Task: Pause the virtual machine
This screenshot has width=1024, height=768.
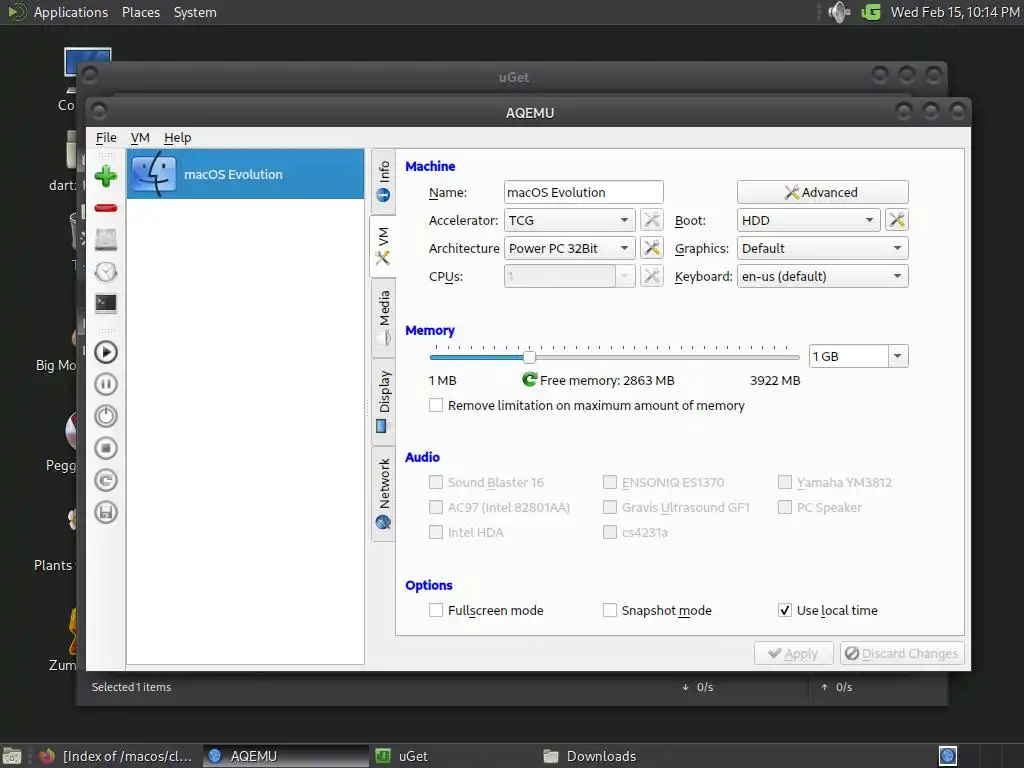Action: [106, 384]
